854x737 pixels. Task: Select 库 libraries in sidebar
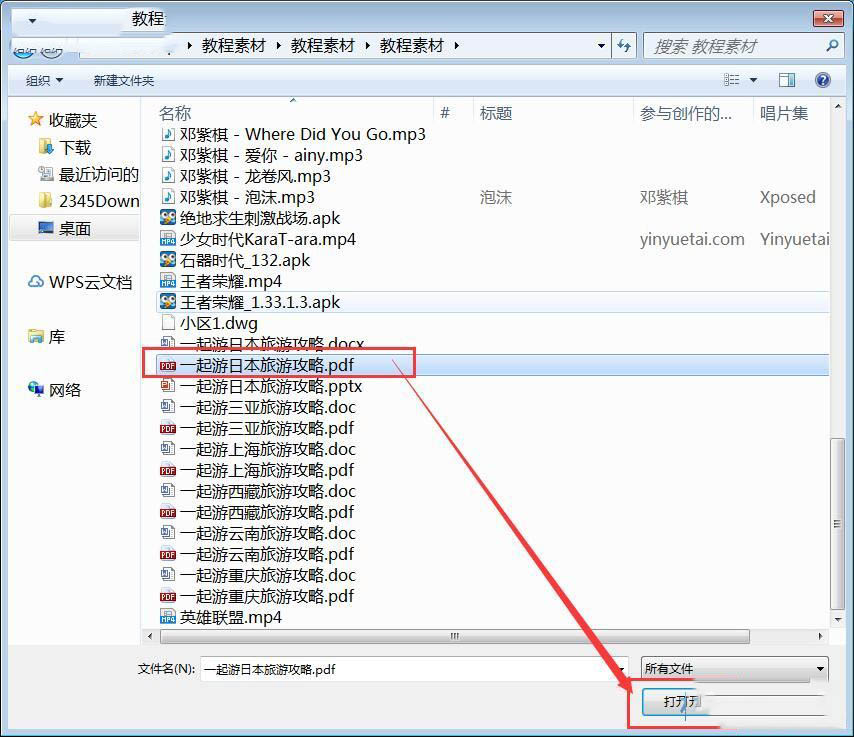(46, 337)
